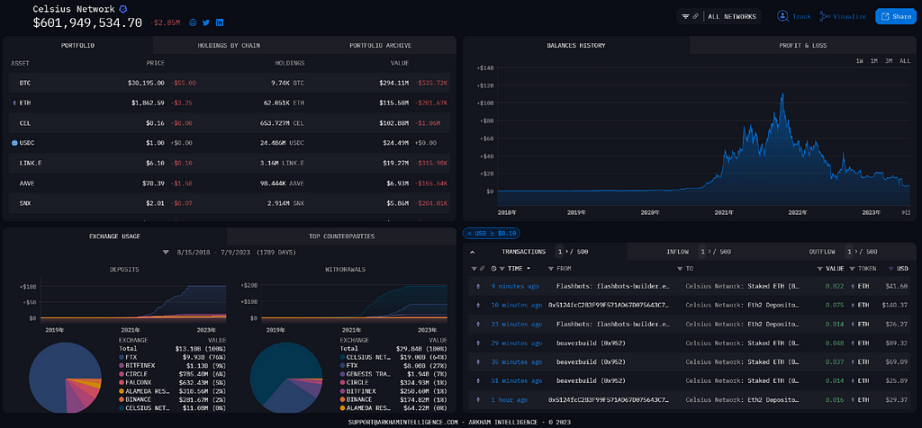Switch to the Portfolio Archive tab

(x=380, y=45)
